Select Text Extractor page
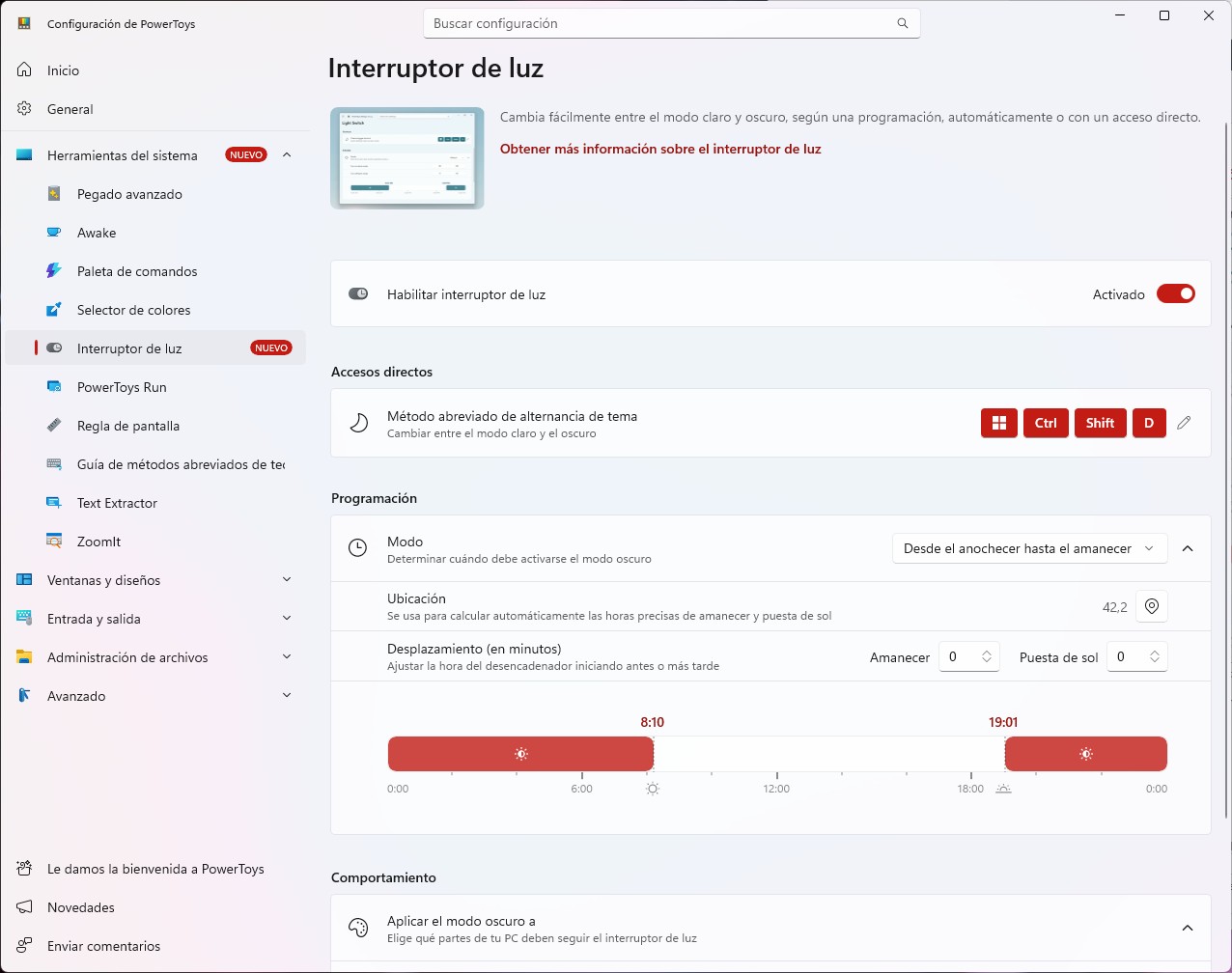 [x=154, y=503]
